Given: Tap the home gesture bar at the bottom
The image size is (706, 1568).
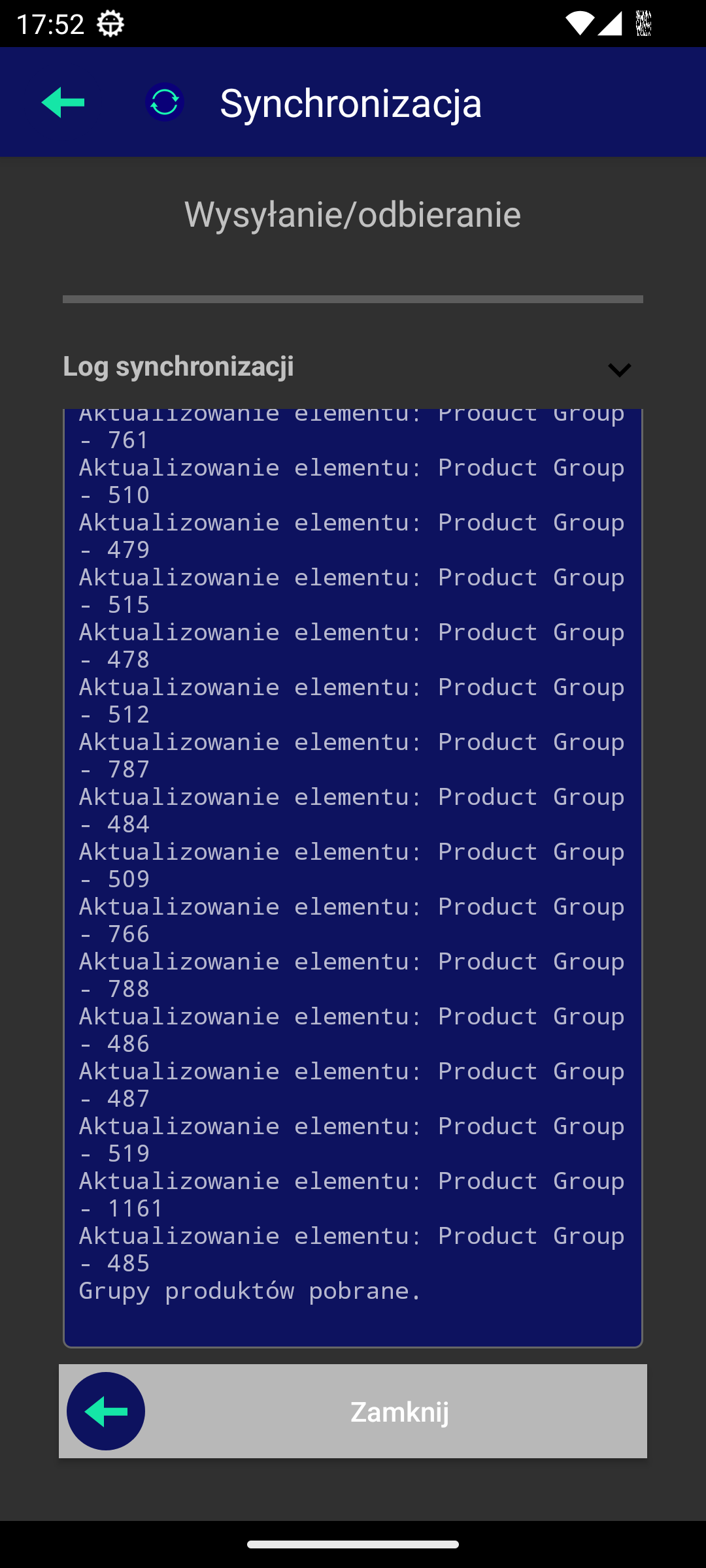Looking at the screenshot, I should (353, 1544).
